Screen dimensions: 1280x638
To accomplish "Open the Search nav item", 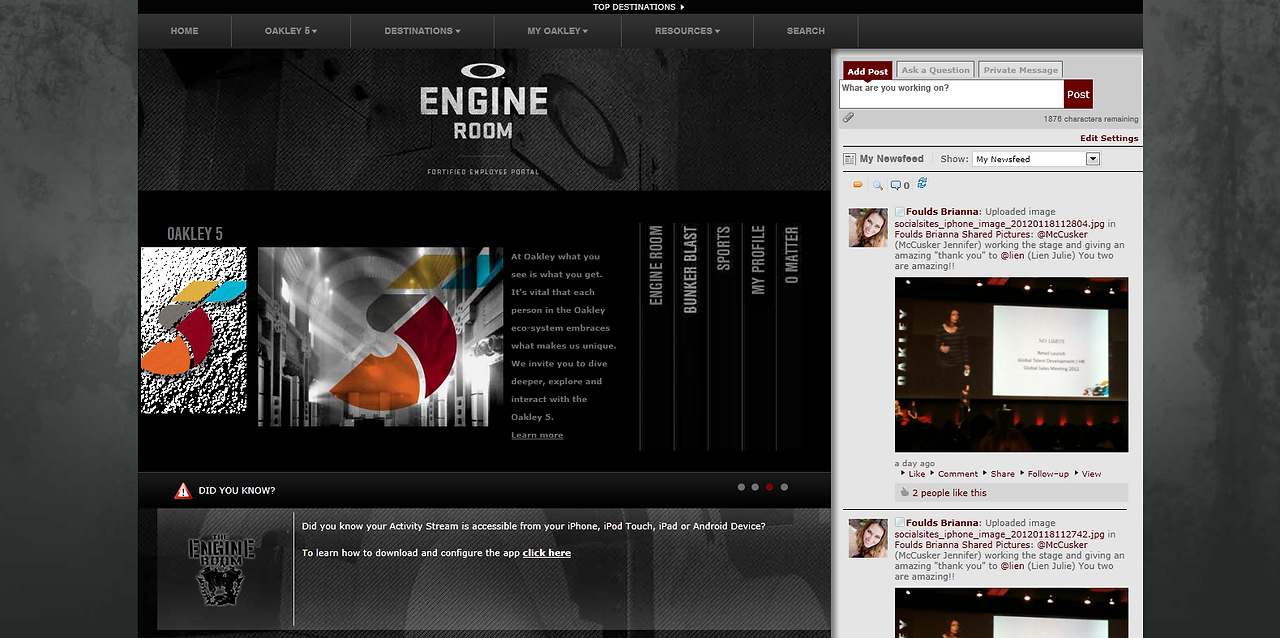I will click(805, 31).
